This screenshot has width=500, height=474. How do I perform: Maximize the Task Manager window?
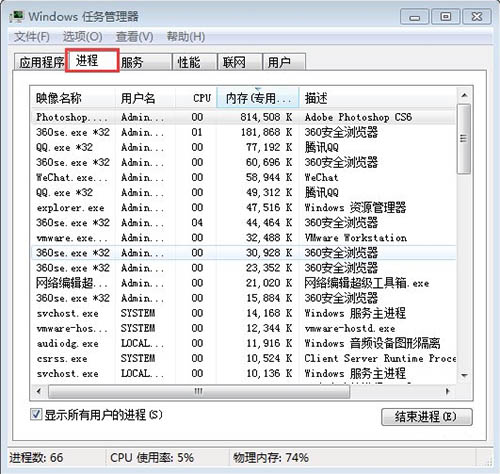point(446,17)
